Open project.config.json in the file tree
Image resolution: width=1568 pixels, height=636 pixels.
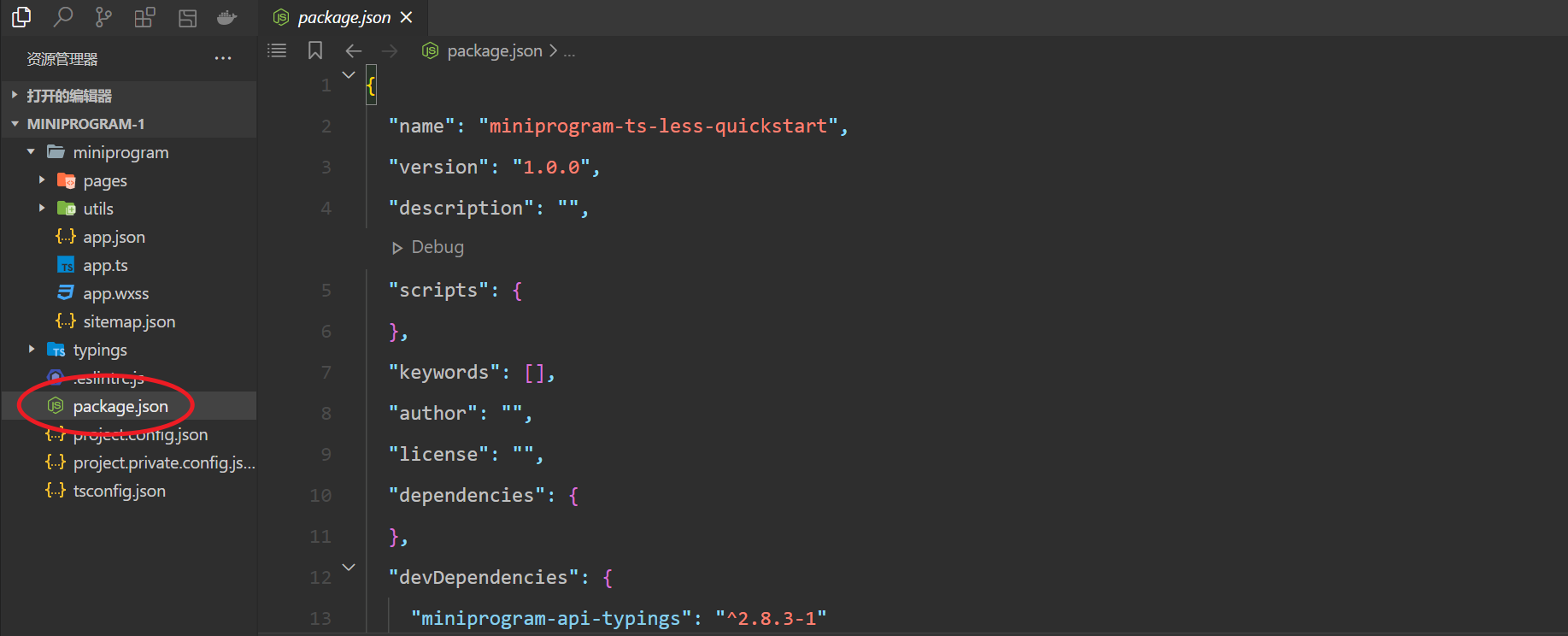pos(140,434)
